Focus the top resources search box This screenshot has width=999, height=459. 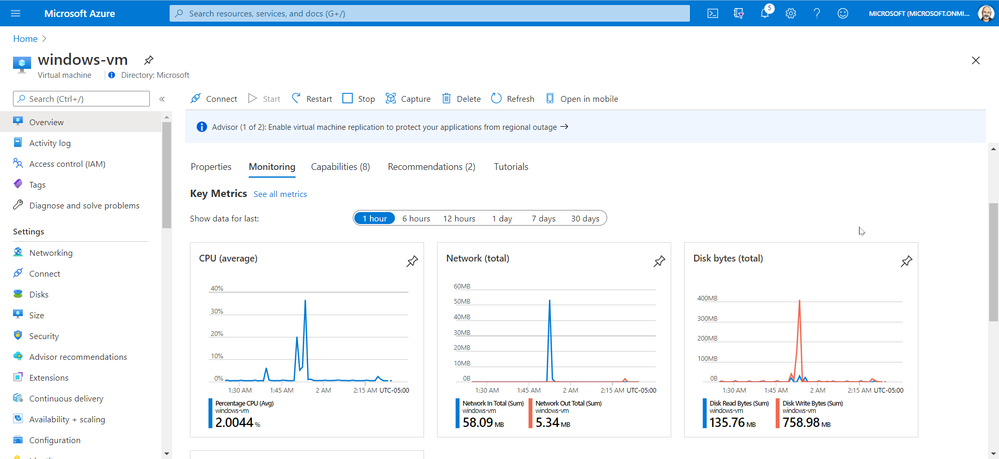click(x=429, y=13)
